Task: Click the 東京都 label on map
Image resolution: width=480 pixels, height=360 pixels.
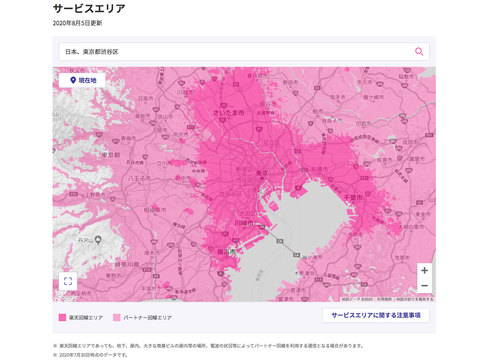Action: 111,155
